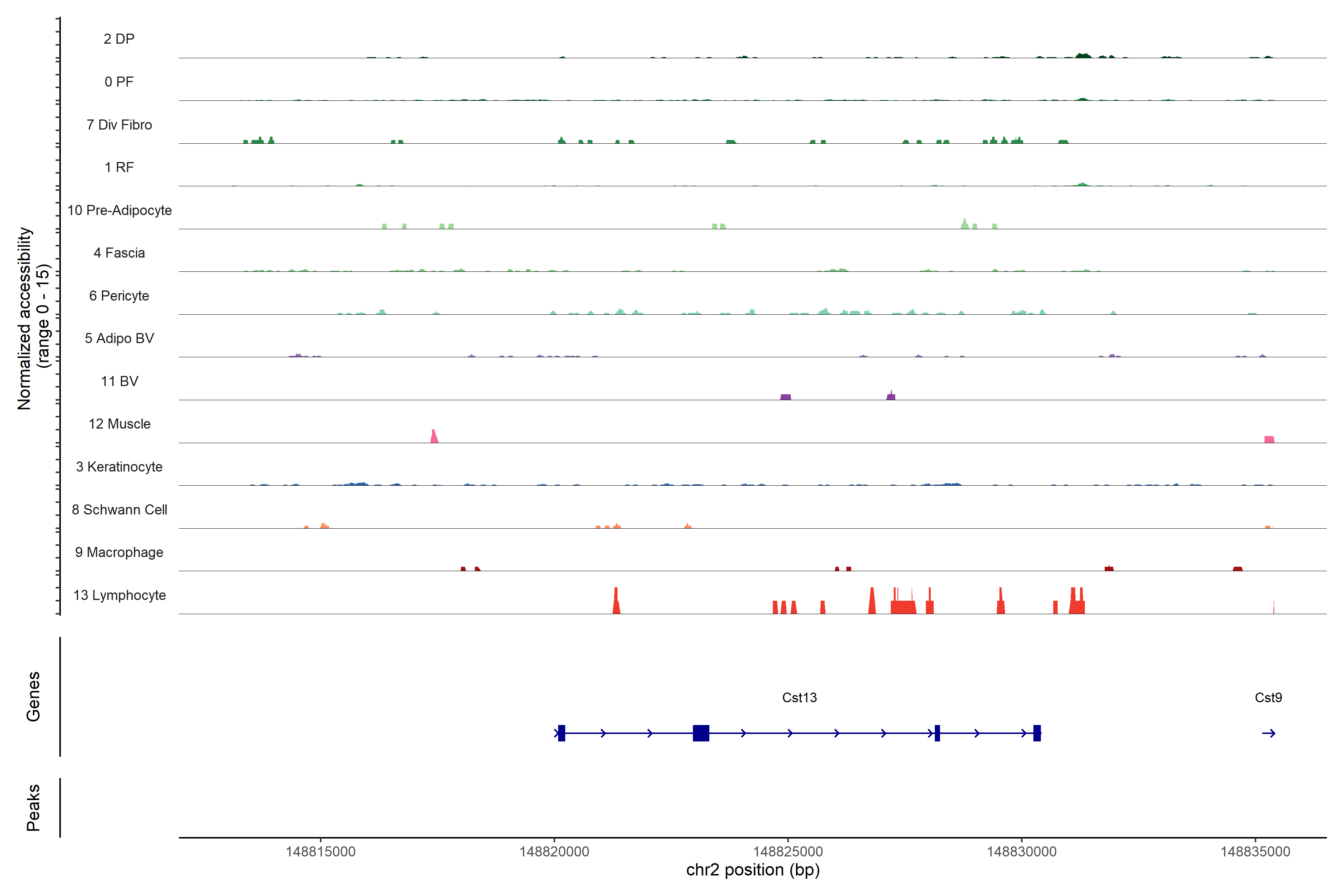Click the 7 Div Fibro track label
This screenshot has width=1344, height=896.
coord(119,125)
